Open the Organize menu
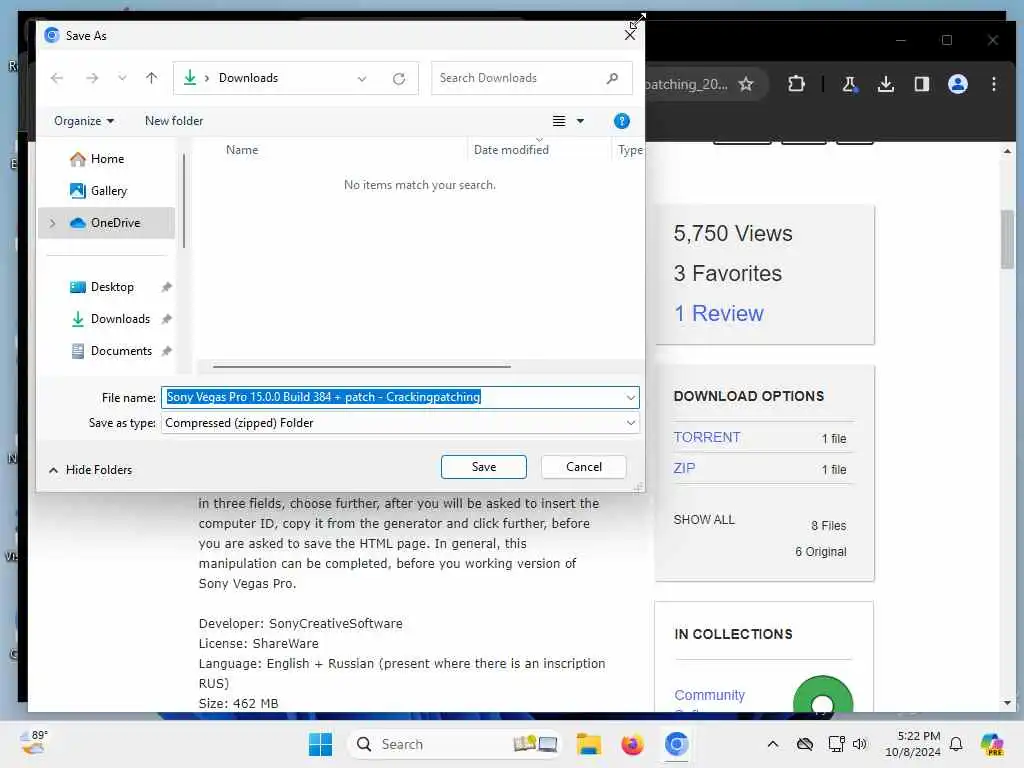 (84, 121)
